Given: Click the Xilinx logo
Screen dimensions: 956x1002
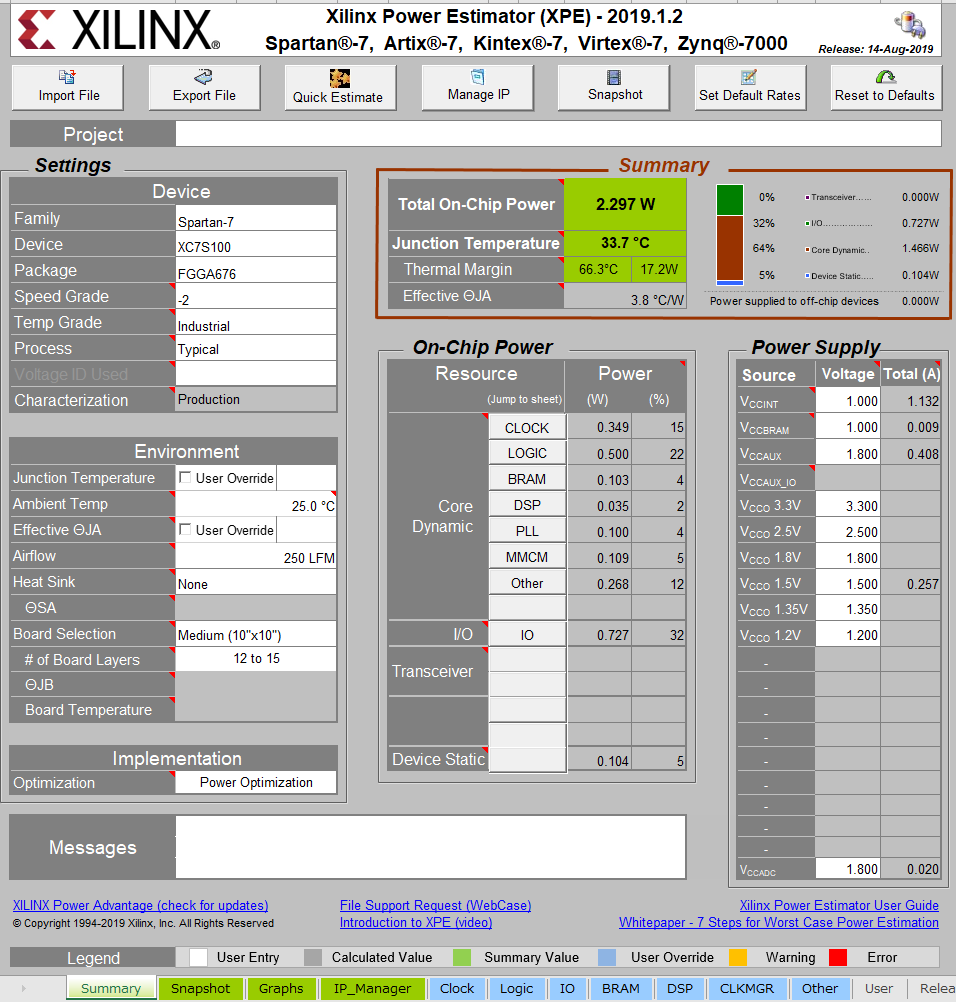Looking at the screenshot, I should (x=119, y=30).
